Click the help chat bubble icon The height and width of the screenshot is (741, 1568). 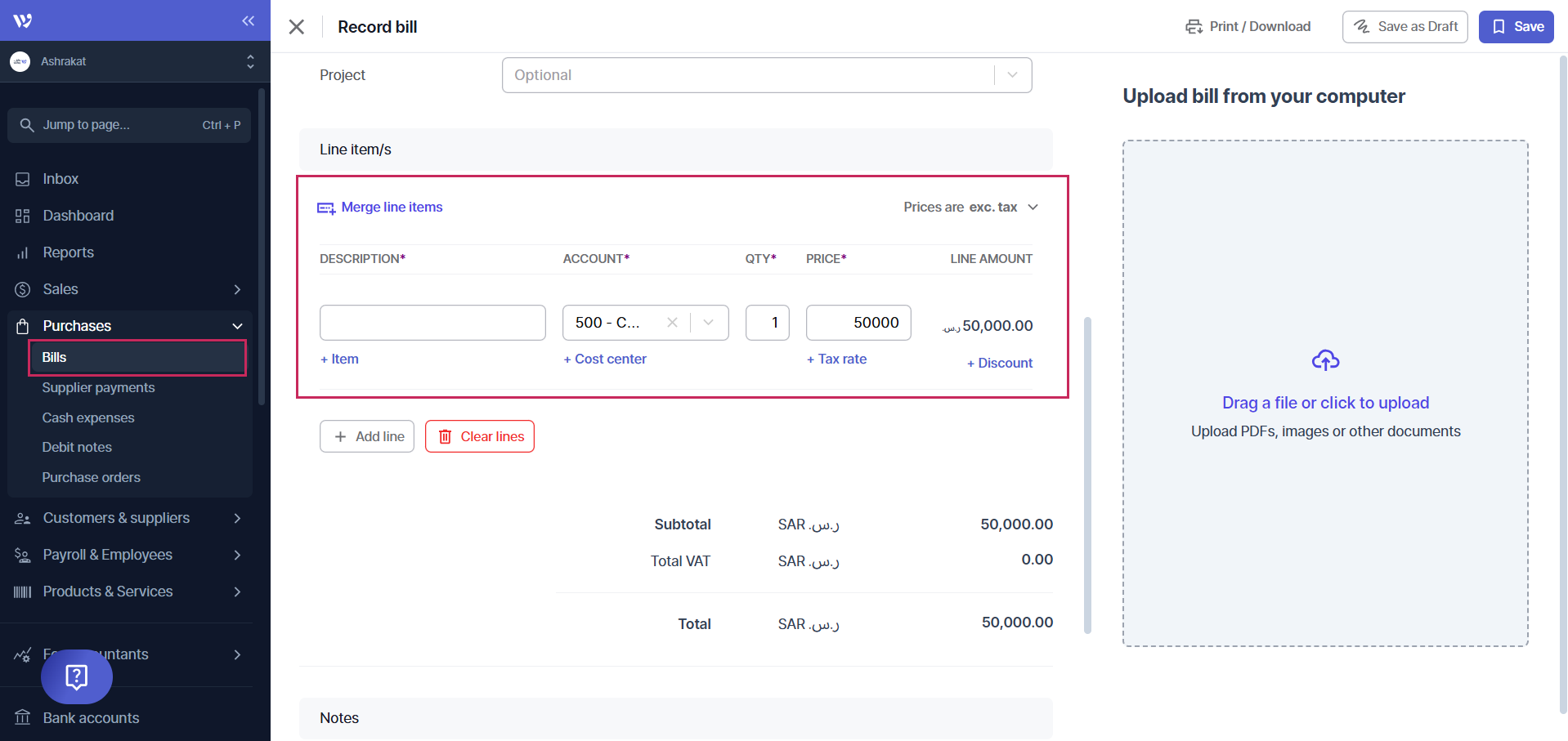click(77, 676)
